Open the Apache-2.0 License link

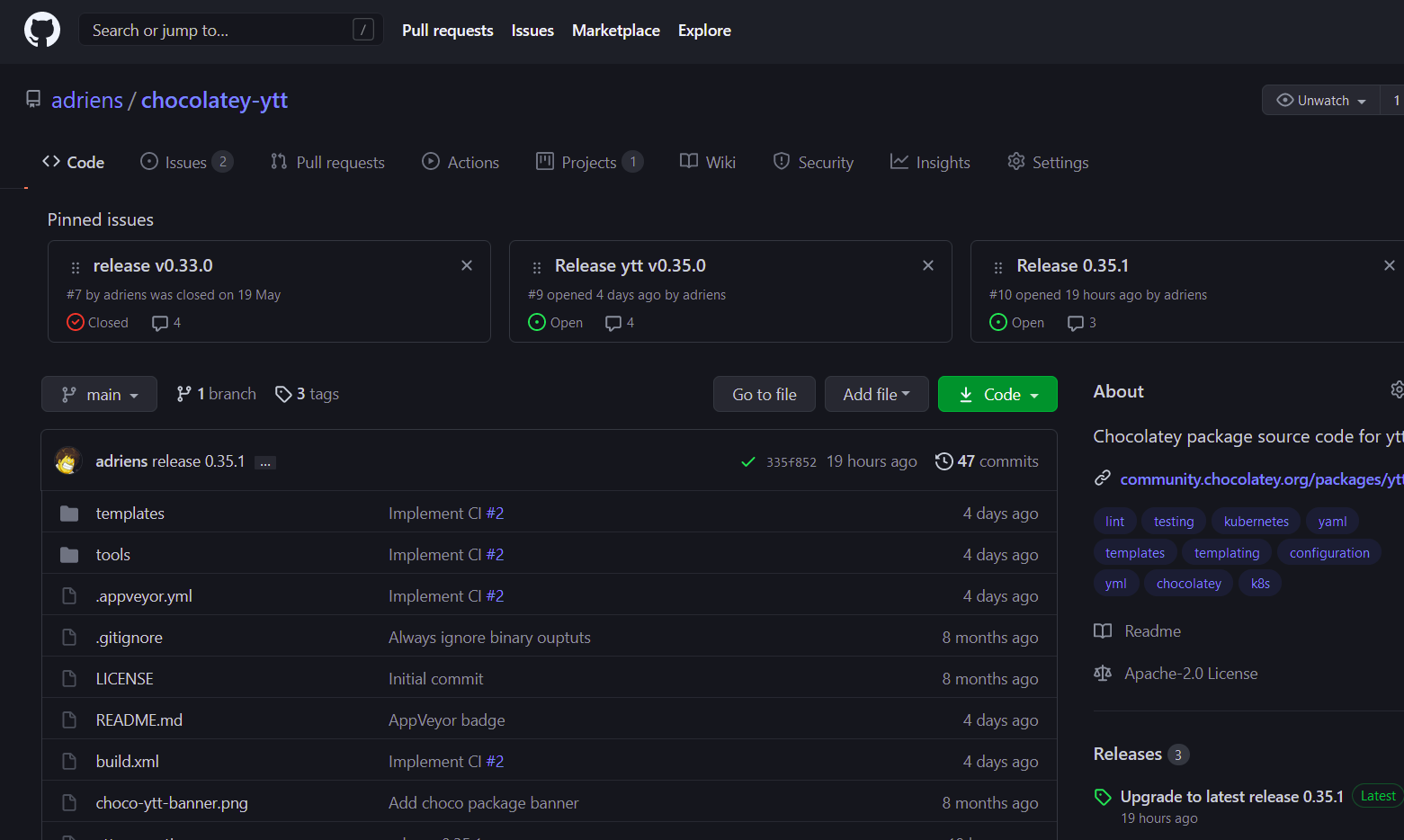tap(1190, 674)
